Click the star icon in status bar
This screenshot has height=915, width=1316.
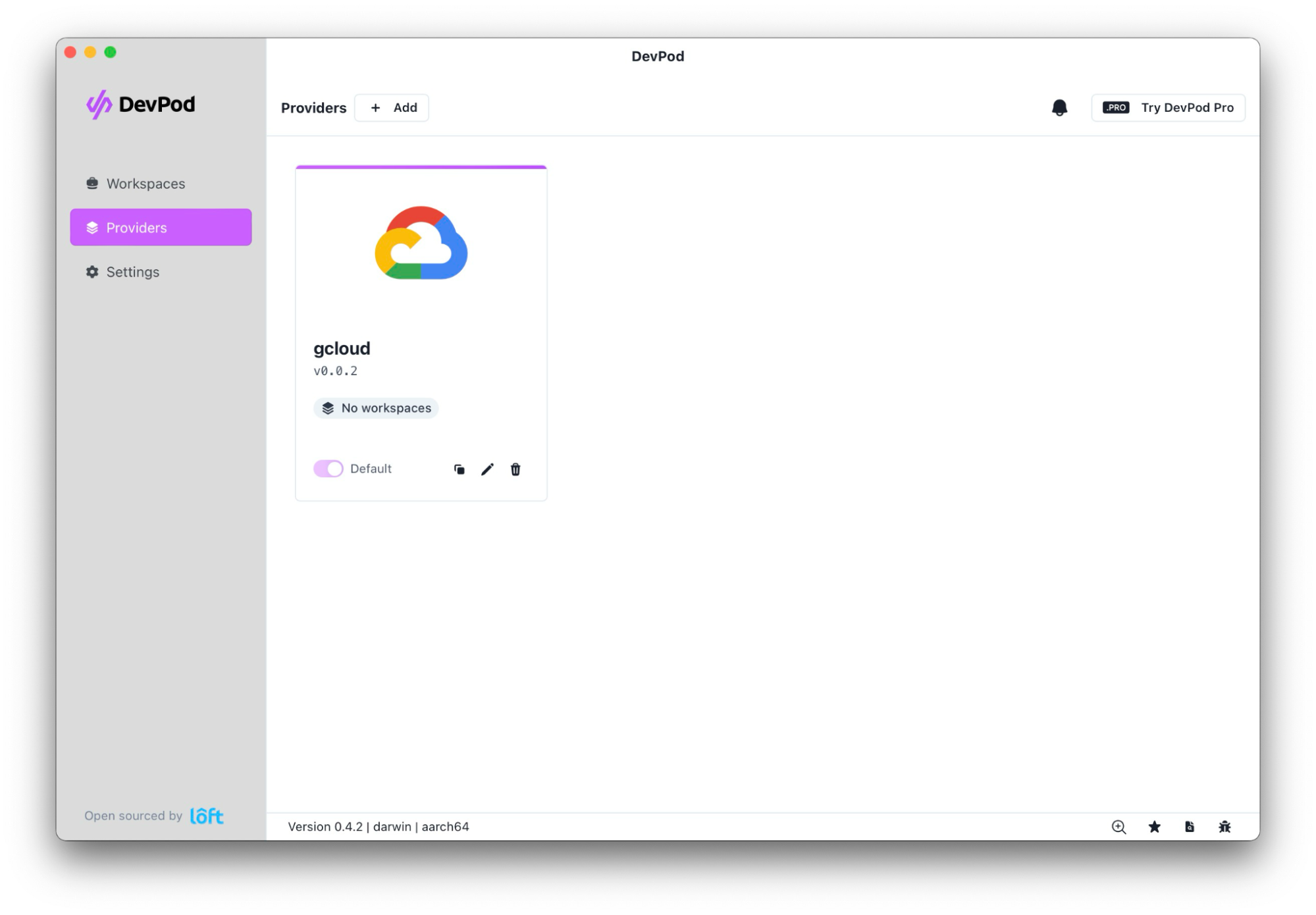1154,827
